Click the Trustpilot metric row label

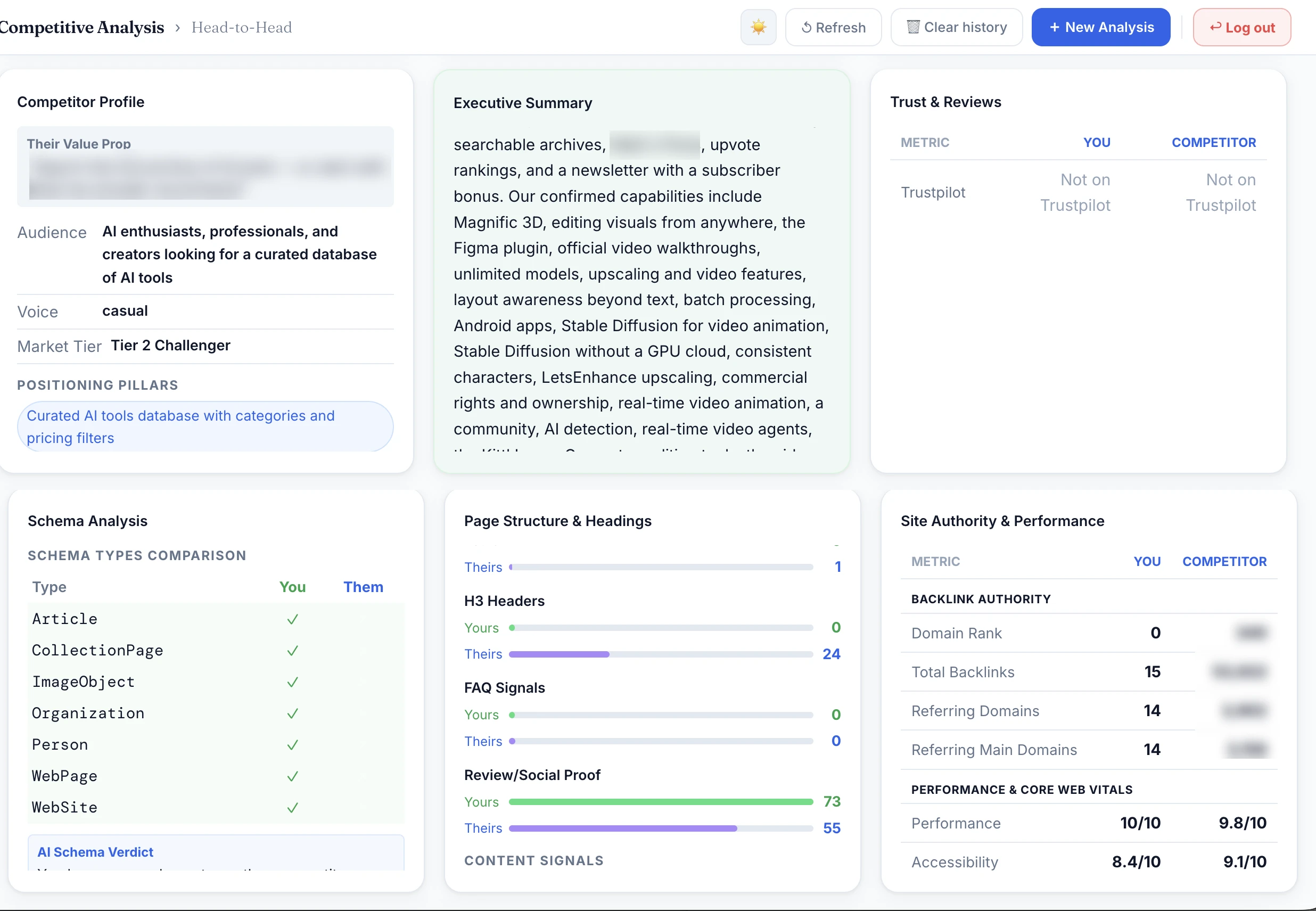click(933, 192)
